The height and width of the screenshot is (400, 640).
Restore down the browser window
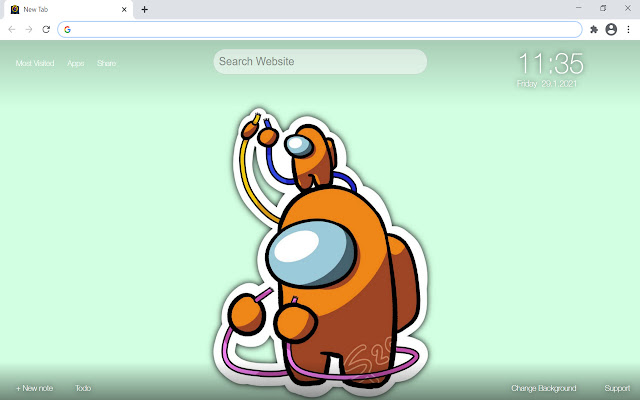(603, 8)
